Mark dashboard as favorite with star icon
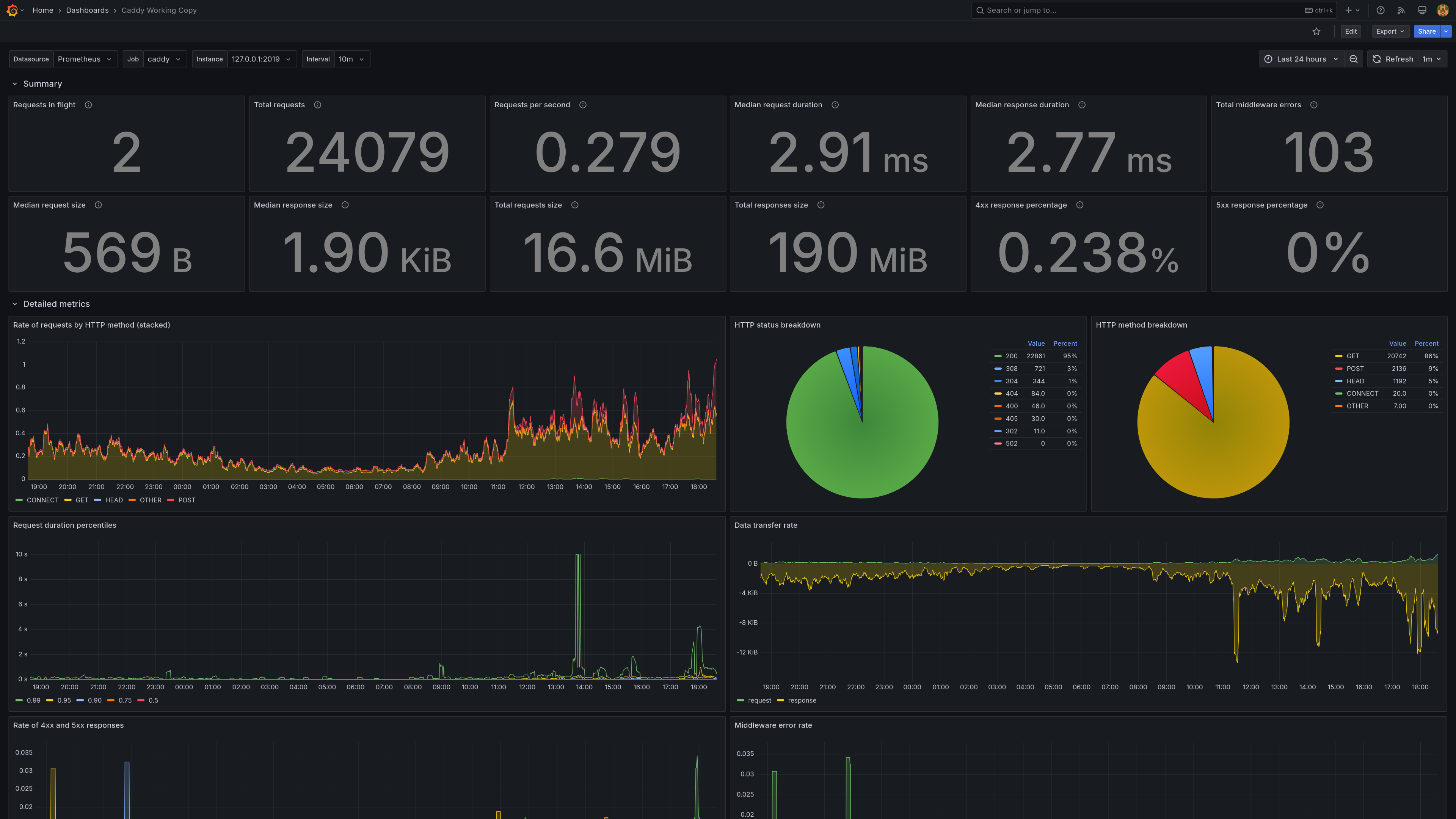Viewport: 1456px width, 819px height. click(x=1316, y=31)
